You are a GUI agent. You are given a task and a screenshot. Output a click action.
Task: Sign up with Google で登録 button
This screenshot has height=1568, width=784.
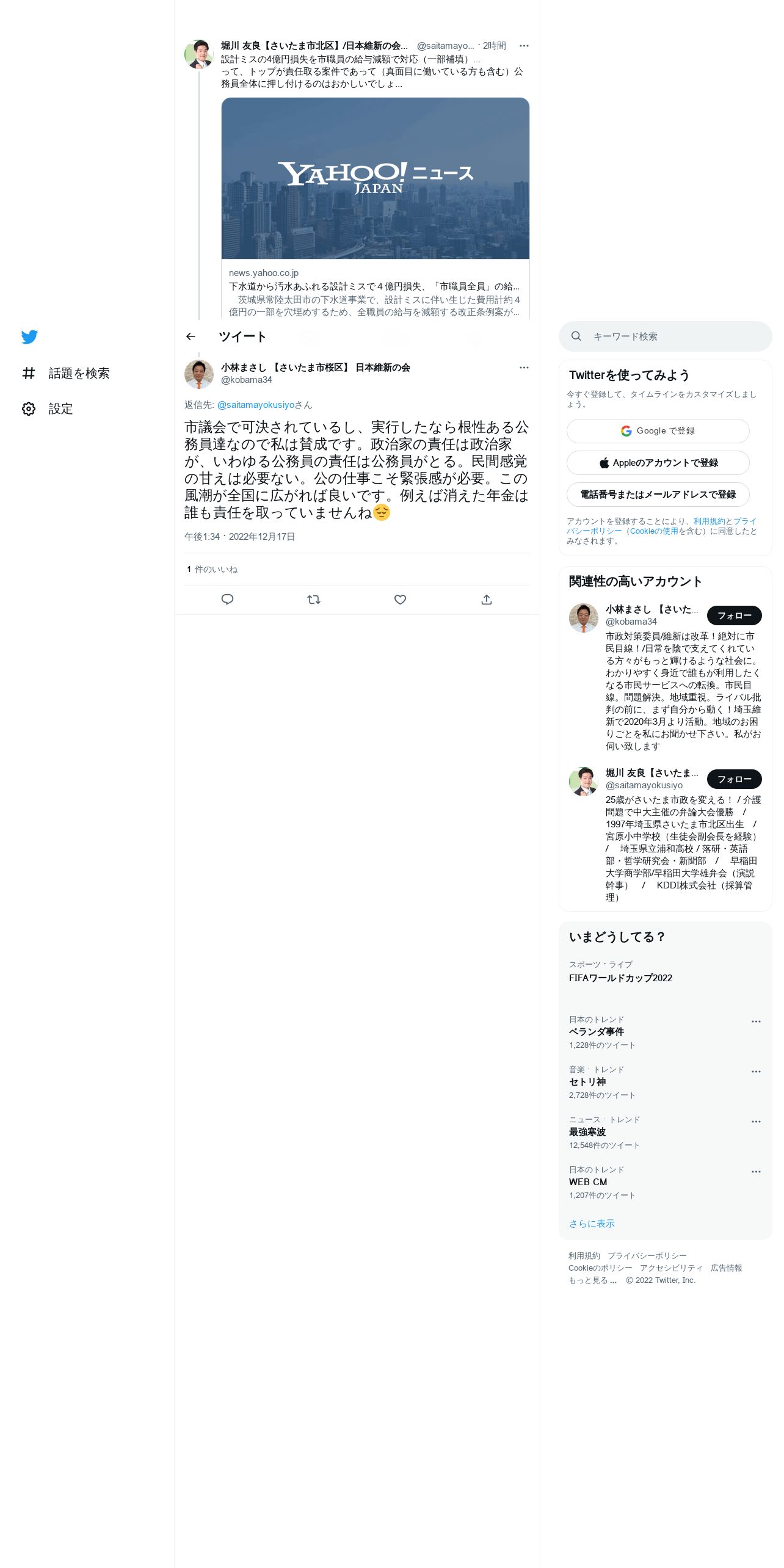pyautogui.click(x=658, y=431)
